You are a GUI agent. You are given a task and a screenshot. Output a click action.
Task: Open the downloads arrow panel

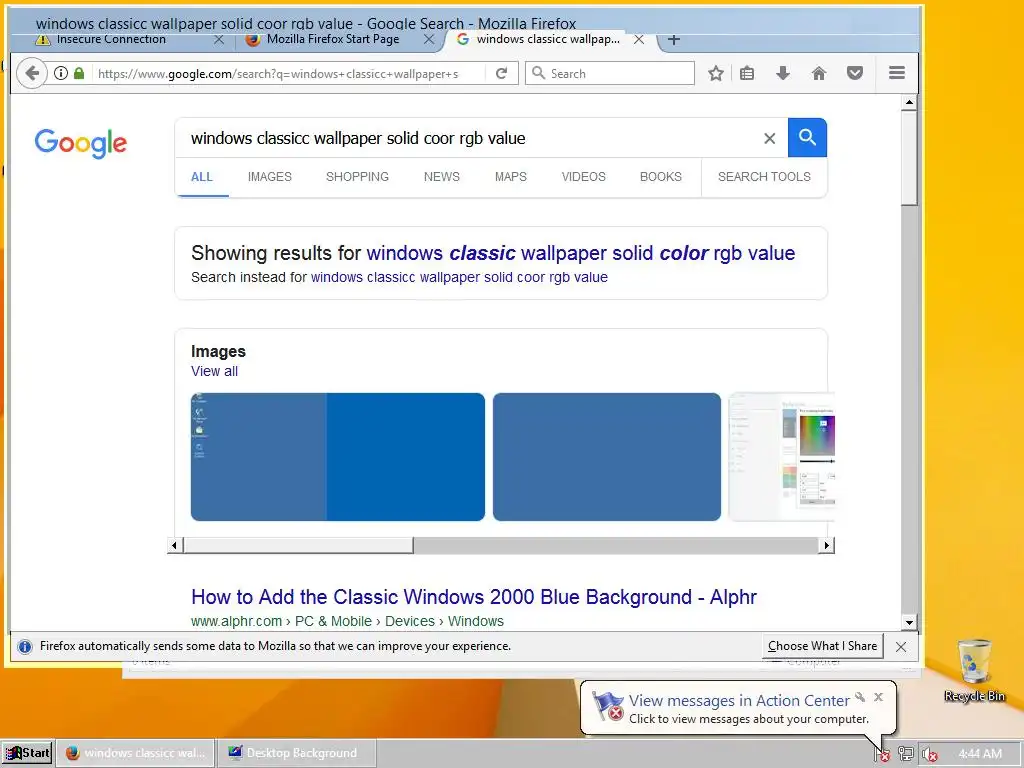coord(783,73)
